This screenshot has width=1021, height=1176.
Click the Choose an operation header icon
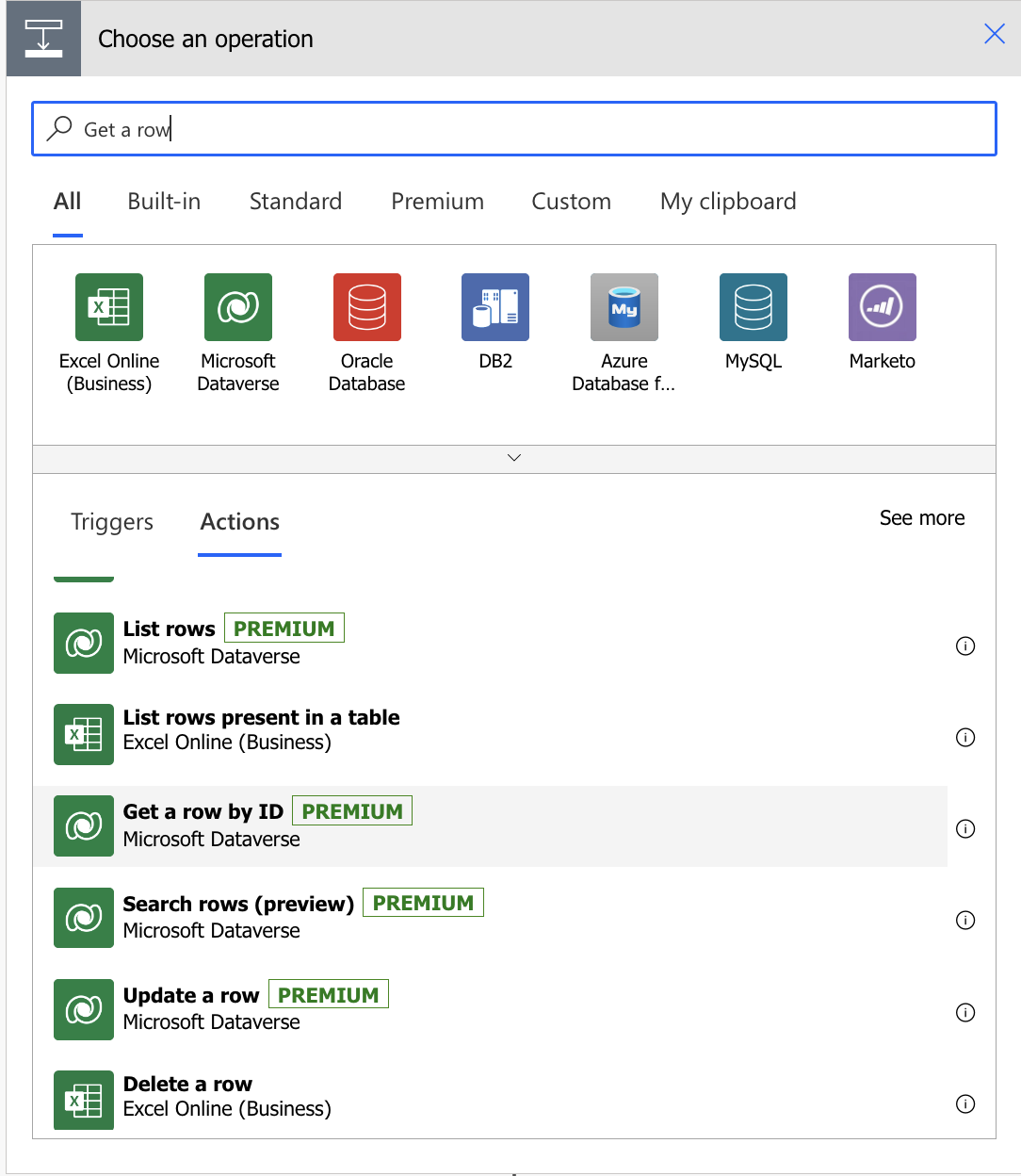(x=43, y=39)
